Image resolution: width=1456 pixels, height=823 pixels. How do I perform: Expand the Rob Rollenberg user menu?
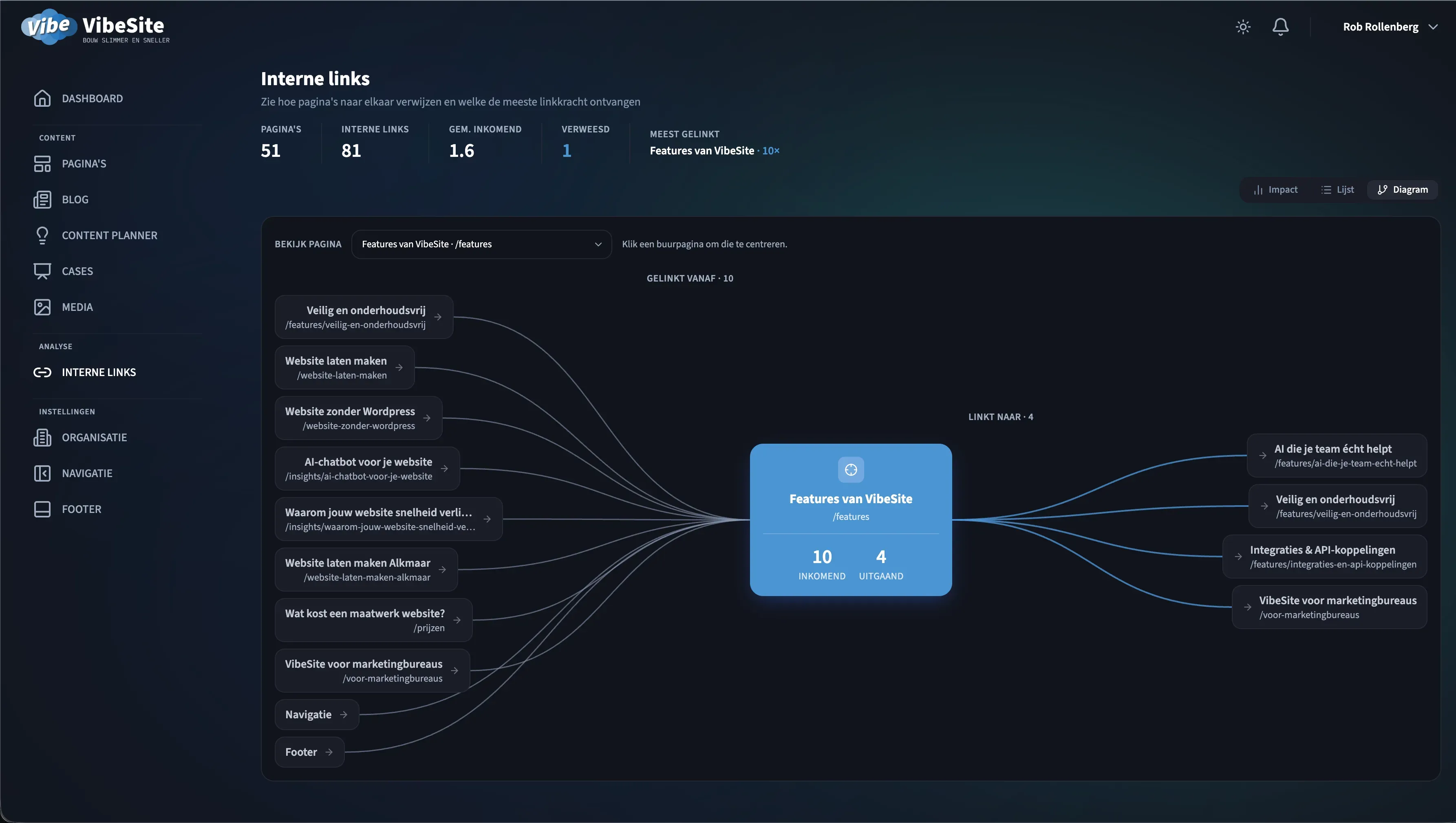click(1390, 26)
